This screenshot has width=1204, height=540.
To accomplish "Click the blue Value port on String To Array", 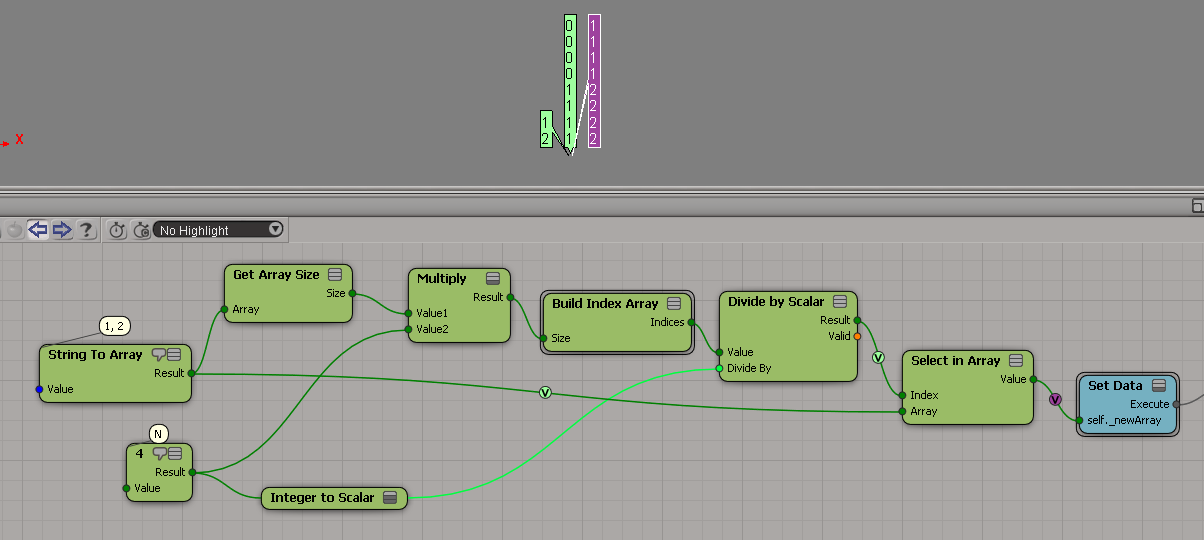I will (40, 389).
